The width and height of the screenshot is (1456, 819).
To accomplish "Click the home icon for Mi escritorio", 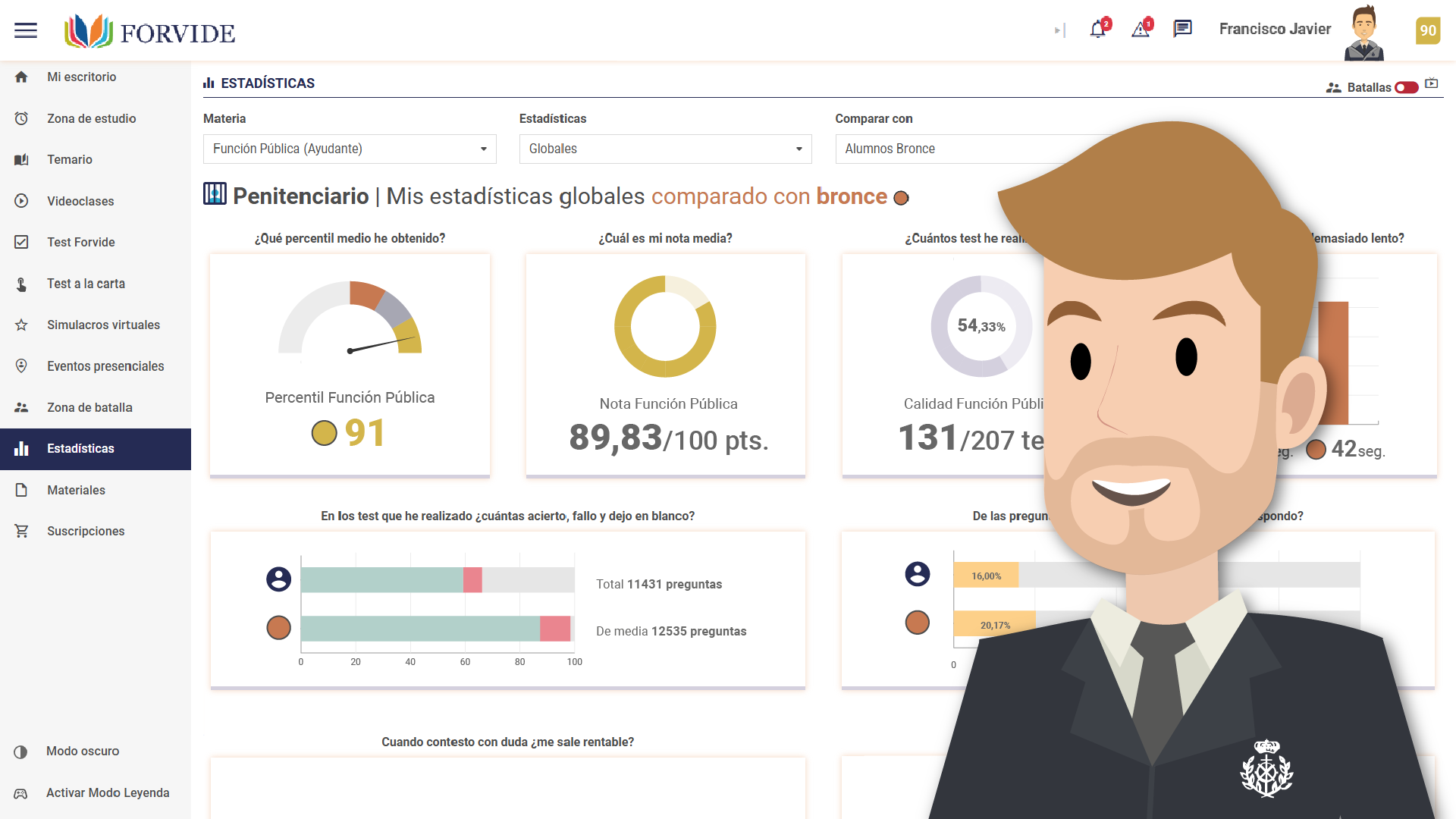I will tap(21, 77).
